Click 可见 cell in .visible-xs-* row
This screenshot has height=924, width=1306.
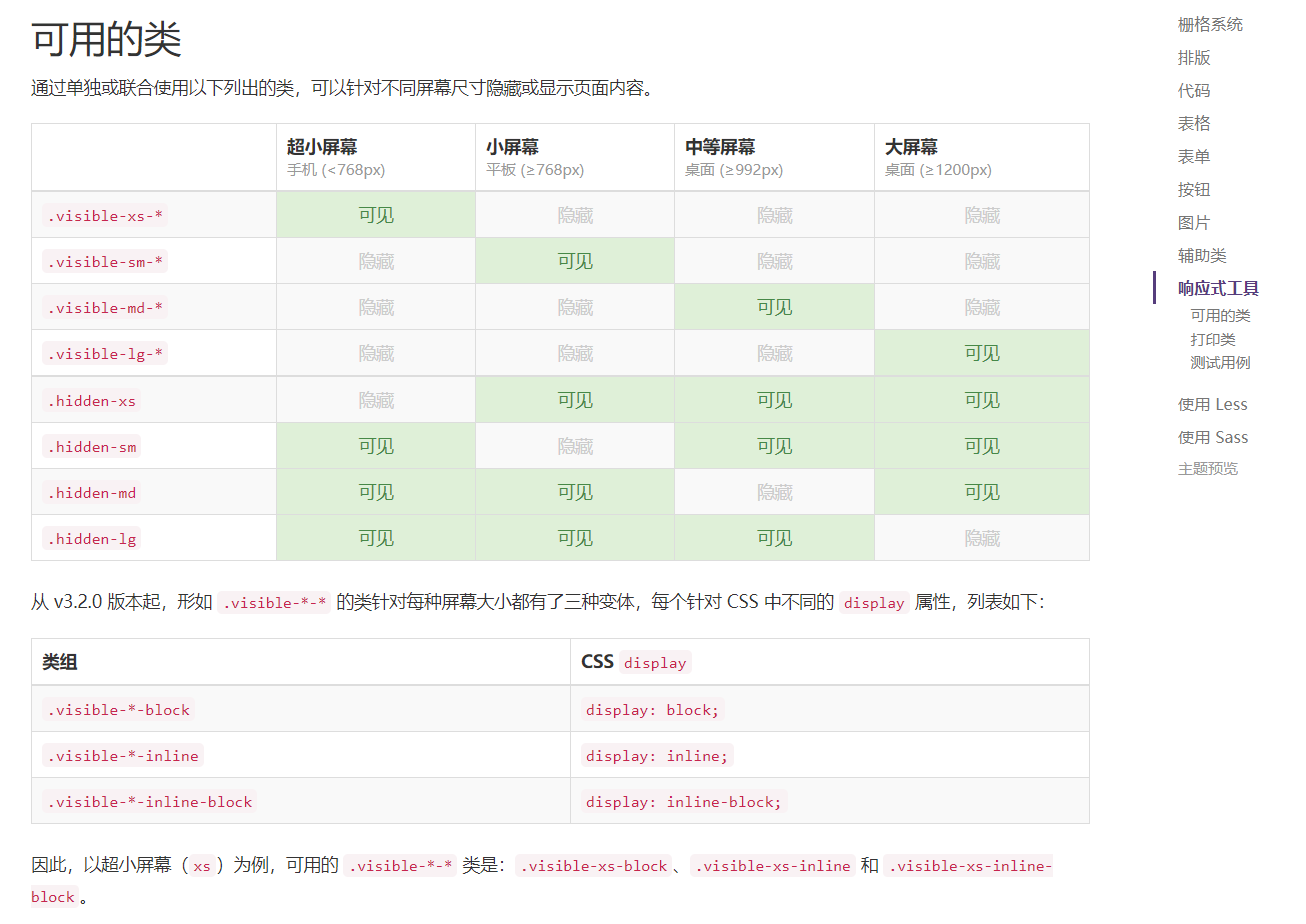[376, 215]
